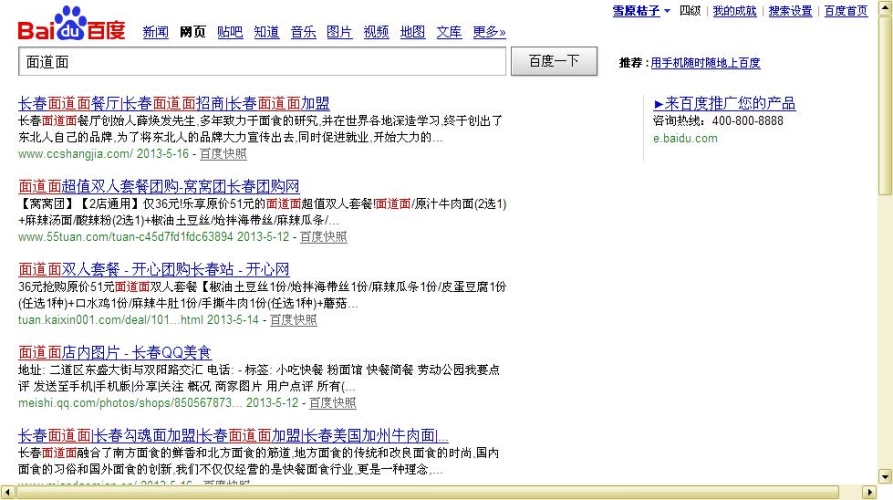Open 搜索设置 in the top bar
Screen dimensions: 893x500
point(790,11)
